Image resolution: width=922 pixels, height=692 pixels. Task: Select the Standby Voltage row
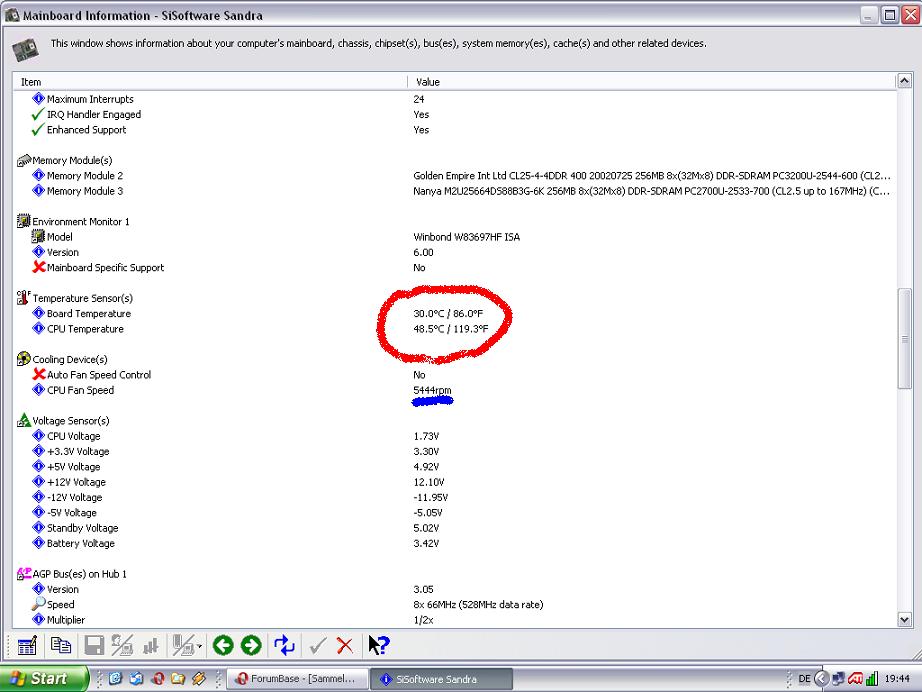[454, 527]
